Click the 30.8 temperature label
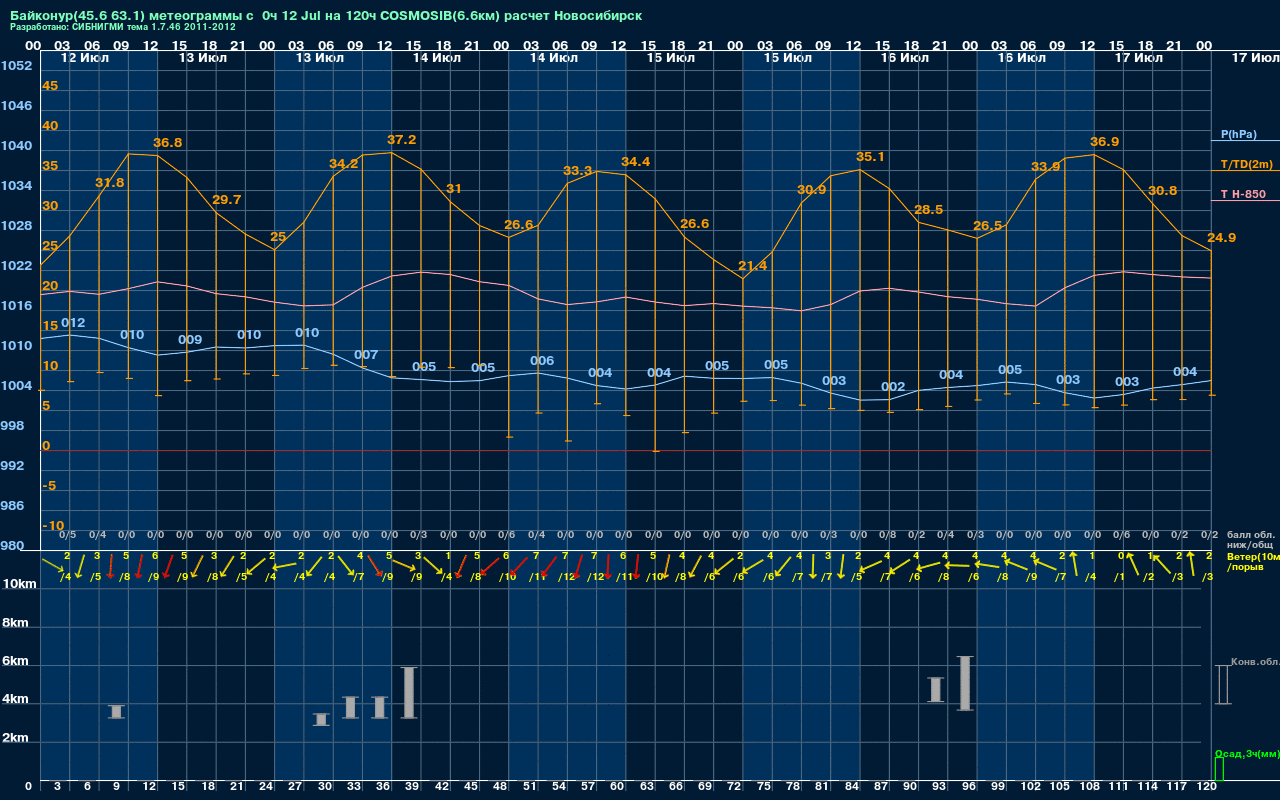 (x=1163, y=191)
